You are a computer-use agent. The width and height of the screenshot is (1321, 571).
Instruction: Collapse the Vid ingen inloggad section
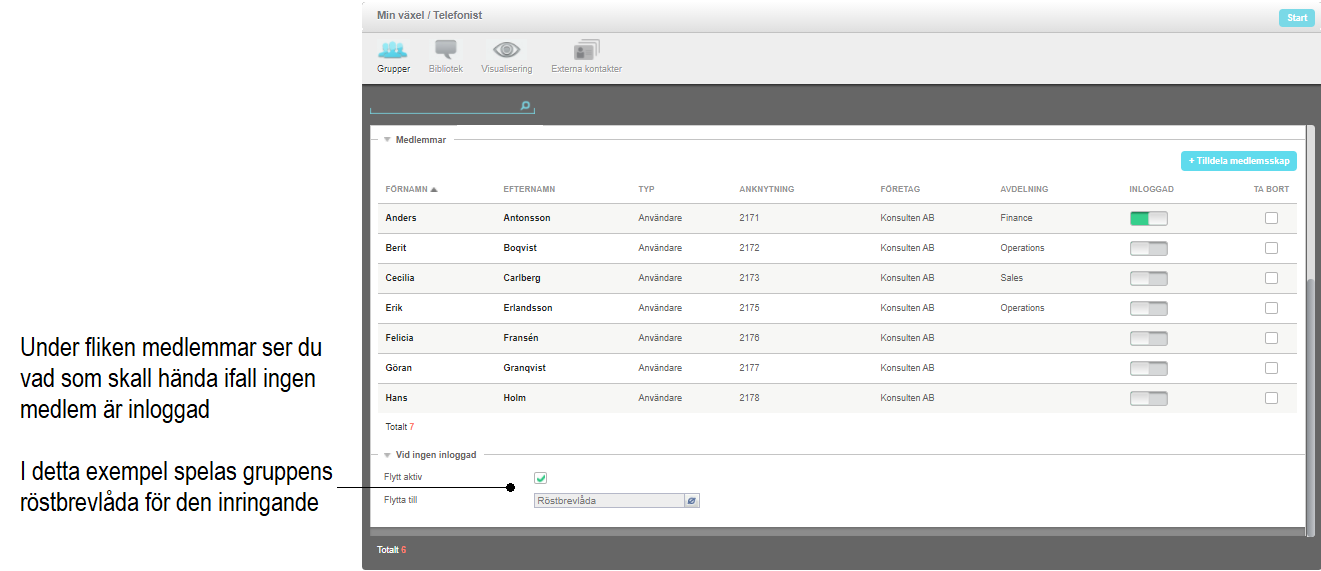pyautogui.click(x=387, y=454)
